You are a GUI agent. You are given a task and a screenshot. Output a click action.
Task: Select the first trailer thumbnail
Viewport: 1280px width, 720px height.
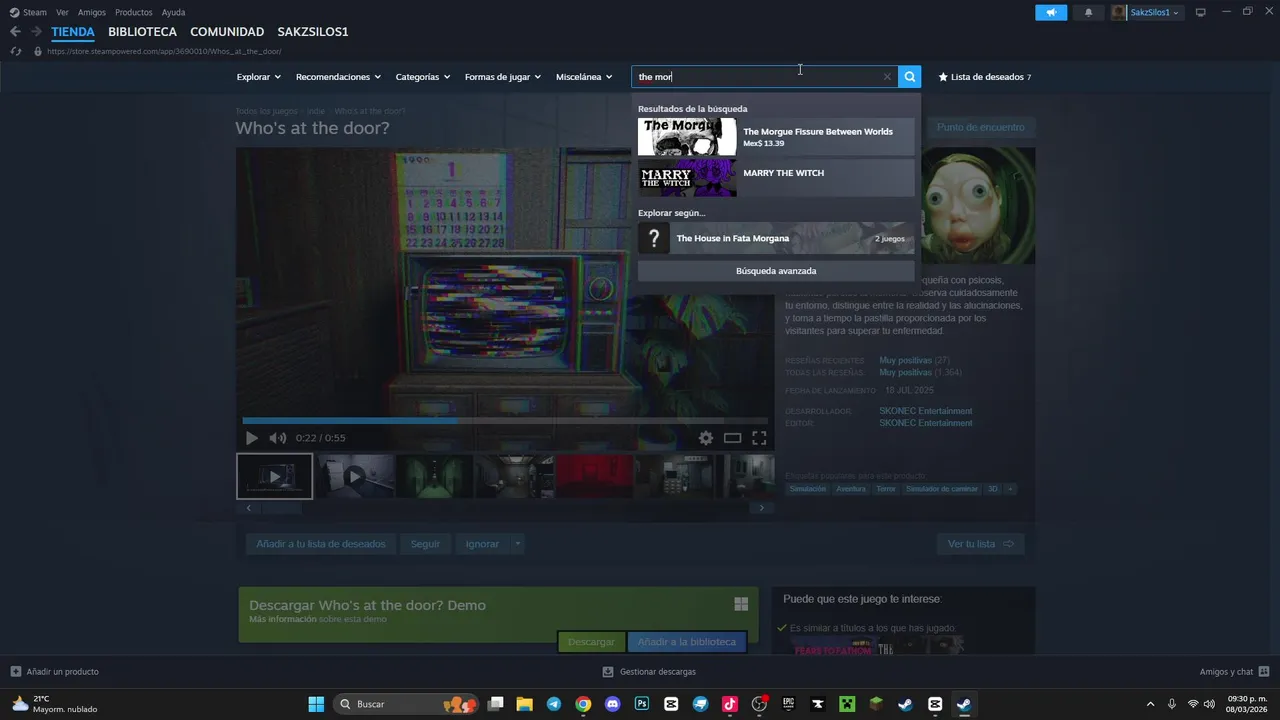coord(274,476)
